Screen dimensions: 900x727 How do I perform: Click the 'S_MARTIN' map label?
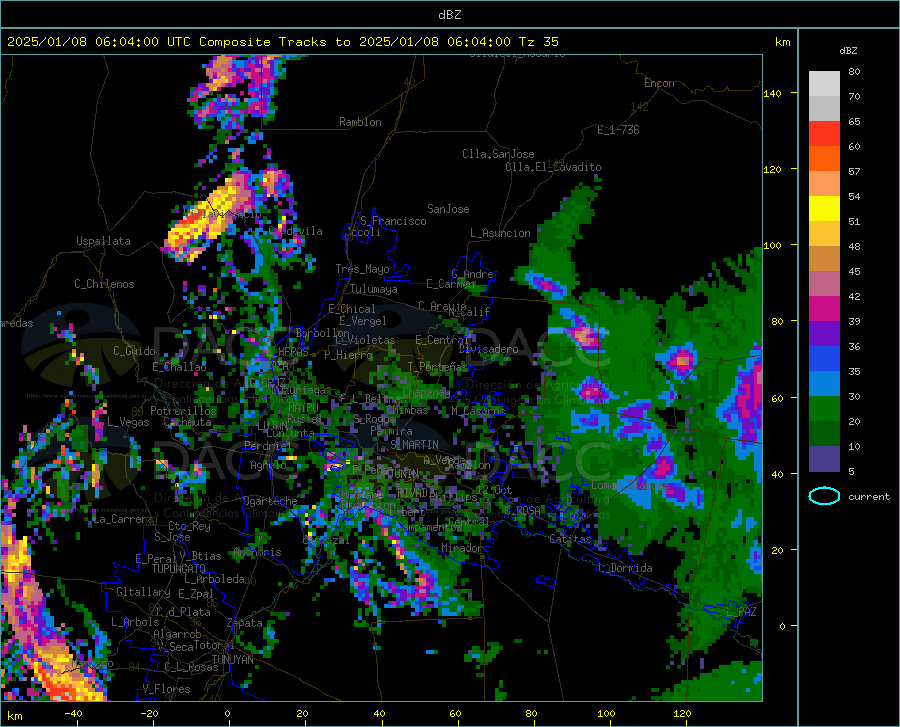pyautogui.click(x=414, y=445)
